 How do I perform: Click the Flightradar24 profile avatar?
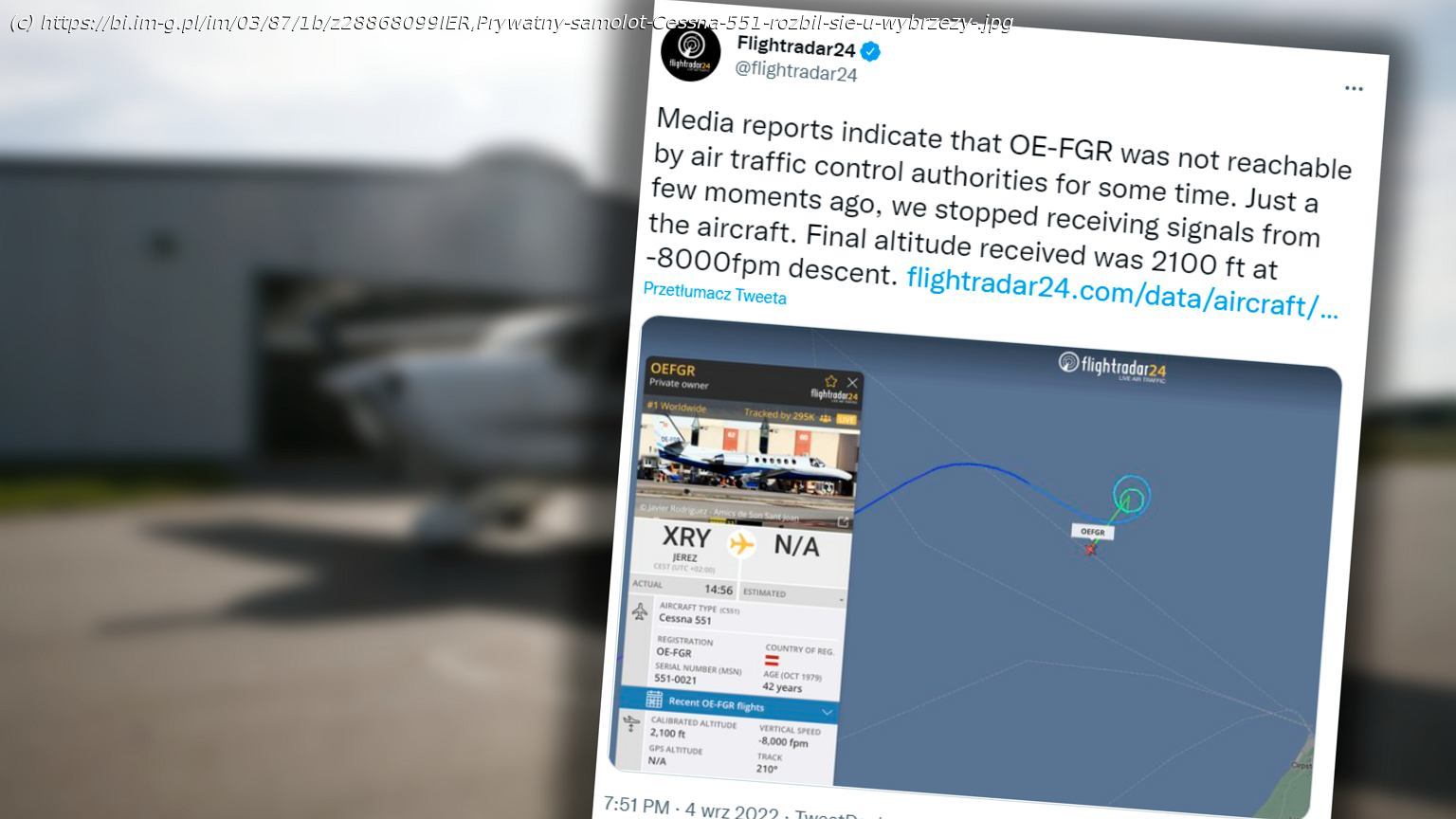click(x=691, y=53)
